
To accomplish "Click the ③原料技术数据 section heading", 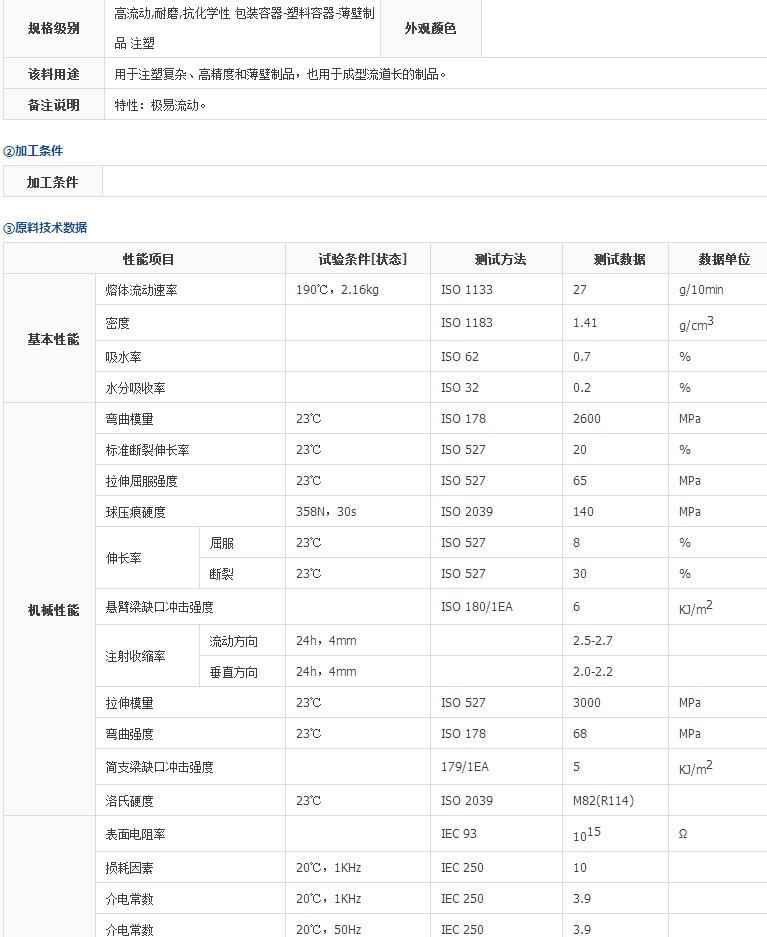I will (45, 228).
